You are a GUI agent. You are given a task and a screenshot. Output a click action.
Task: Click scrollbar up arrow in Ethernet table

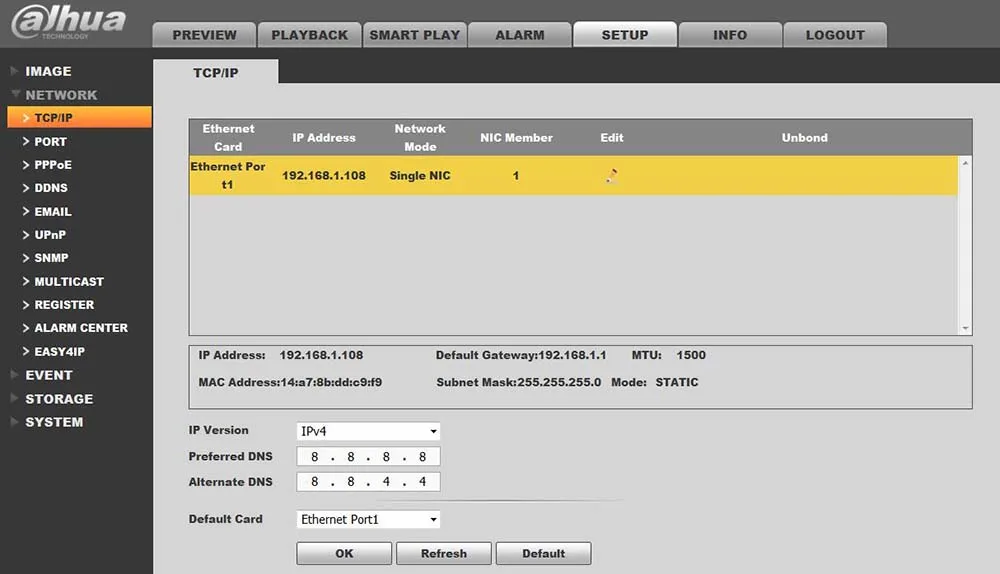pyautogui.click(x=965, y=163)
